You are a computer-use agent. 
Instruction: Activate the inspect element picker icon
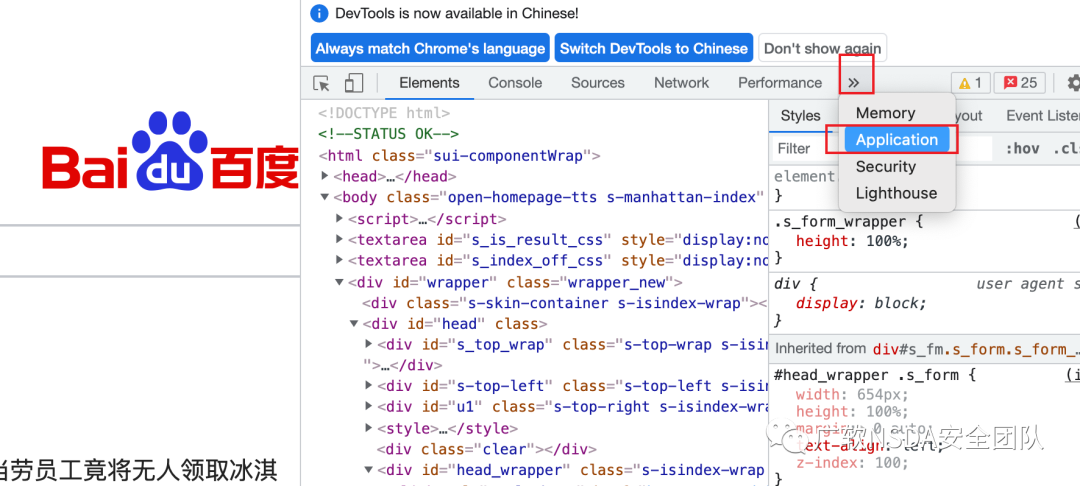322,83
